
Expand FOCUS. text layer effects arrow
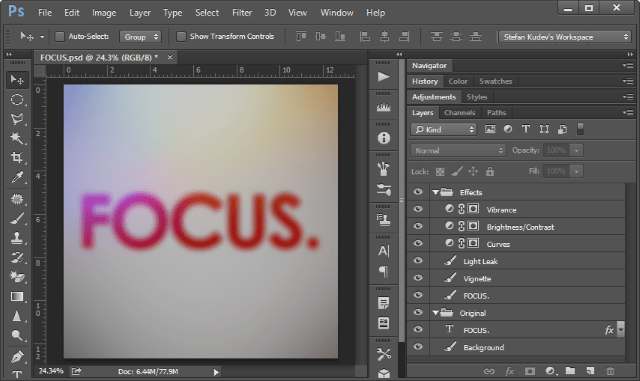[x=620, y=329]
